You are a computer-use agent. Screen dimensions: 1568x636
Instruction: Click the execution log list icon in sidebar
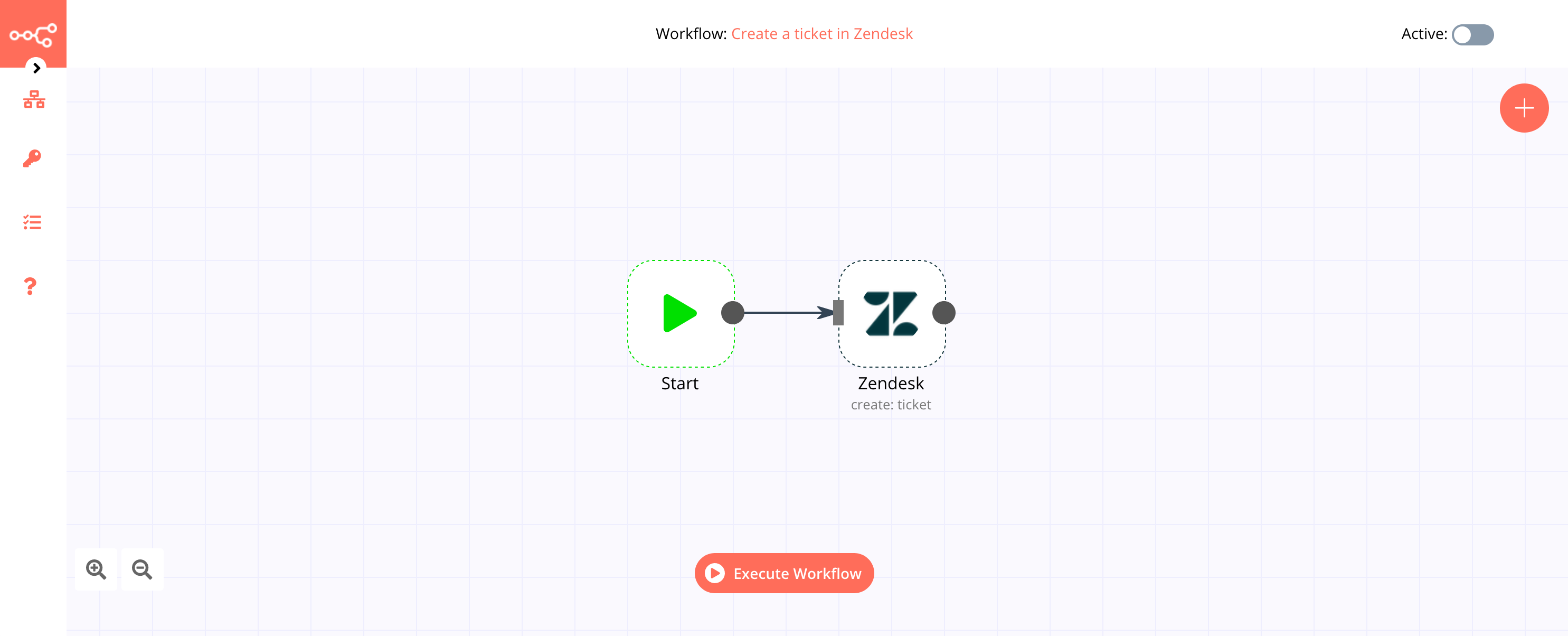pyautogui.click(x=33, y=222)
